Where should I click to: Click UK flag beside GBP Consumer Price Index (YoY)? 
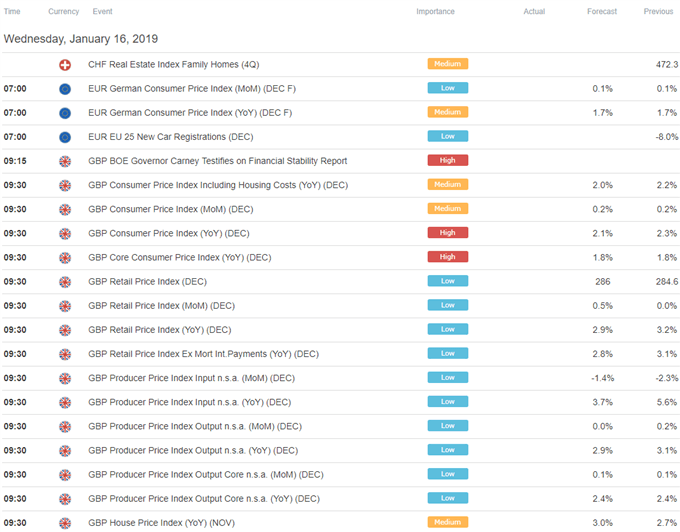coord(65,234)
